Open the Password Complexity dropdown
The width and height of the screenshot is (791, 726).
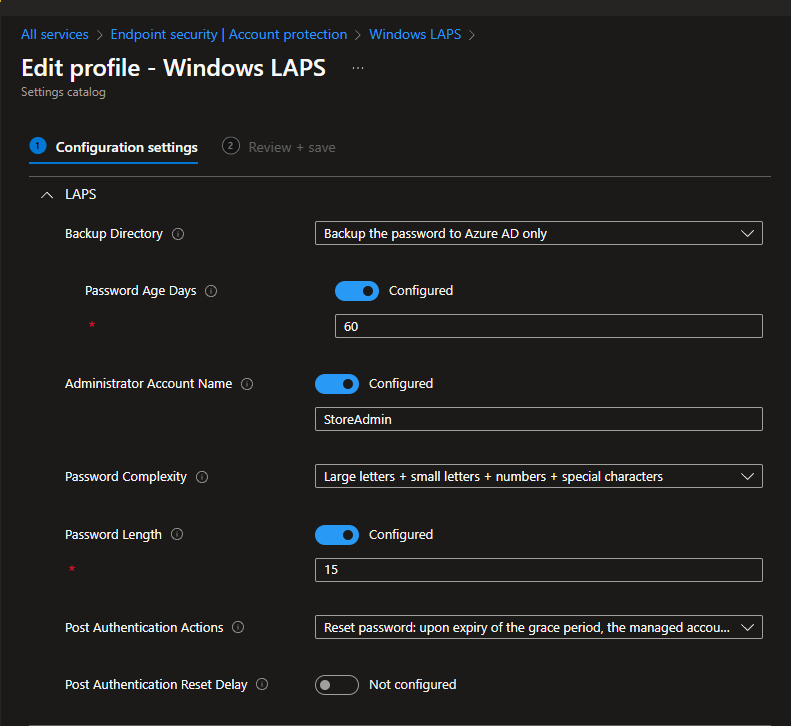pos(539,476)
